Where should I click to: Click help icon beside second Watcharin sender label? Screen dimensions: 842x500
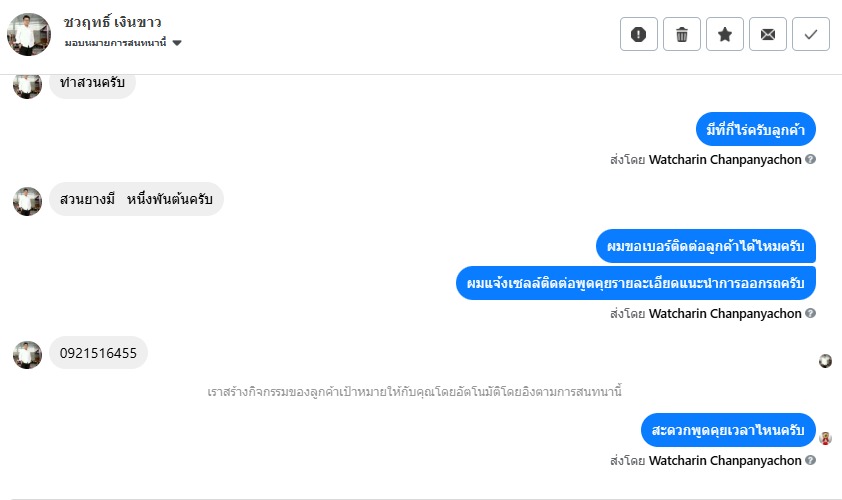pyautogui.click(x=811, y=313)
